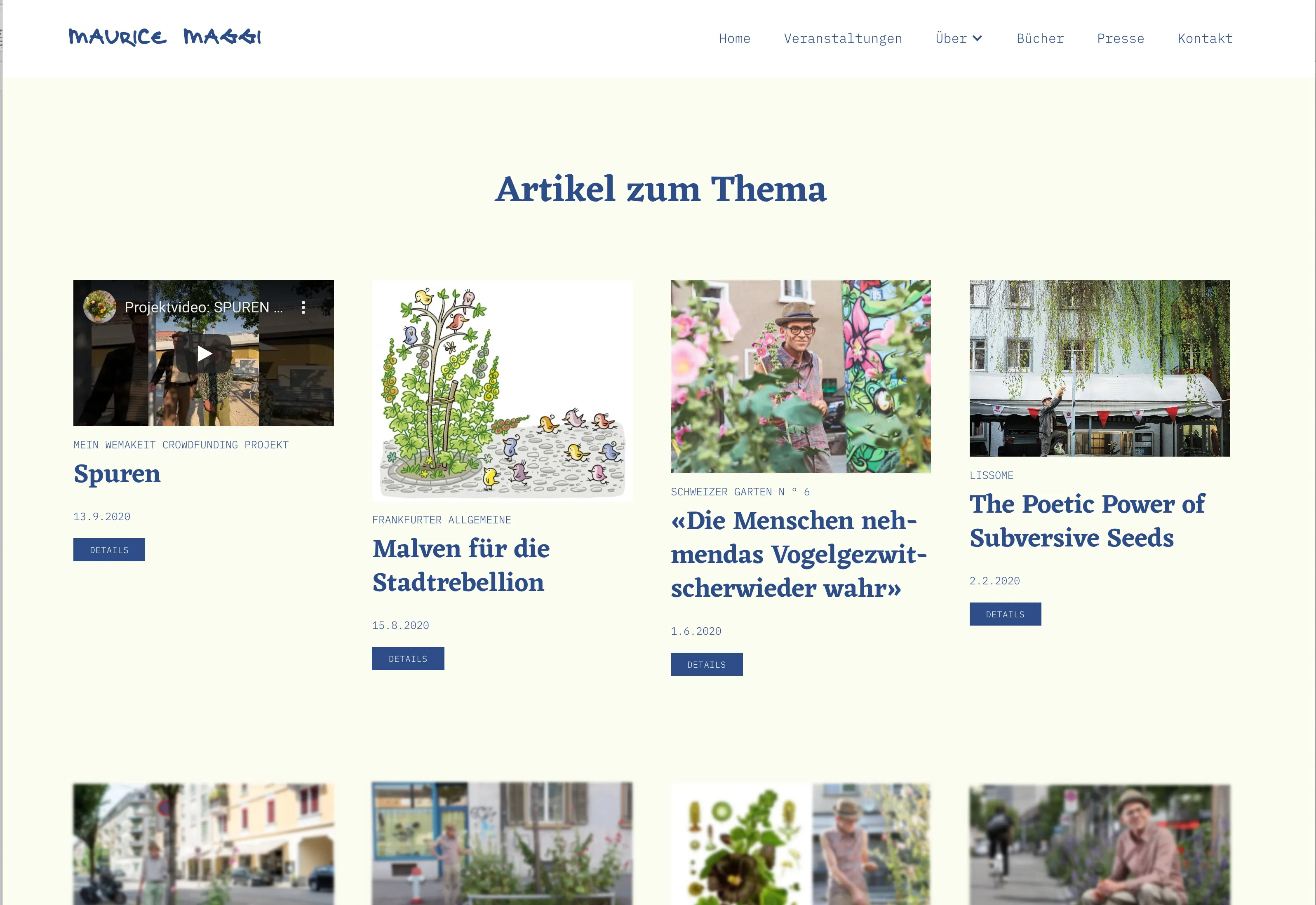Screen dimensions: 1316x905
Task: Open the Kontakt page
Action: [1205, 39]
